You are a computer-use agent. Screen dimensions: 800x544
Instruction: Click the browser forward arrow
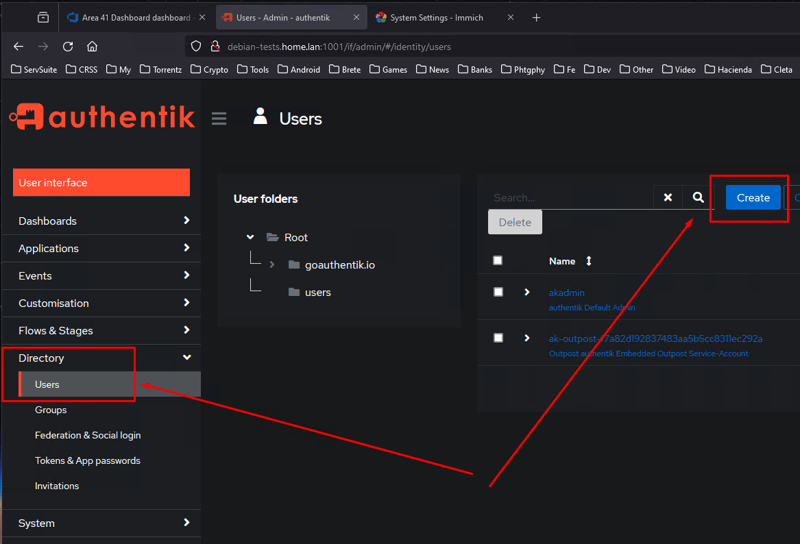click(43, 46)
